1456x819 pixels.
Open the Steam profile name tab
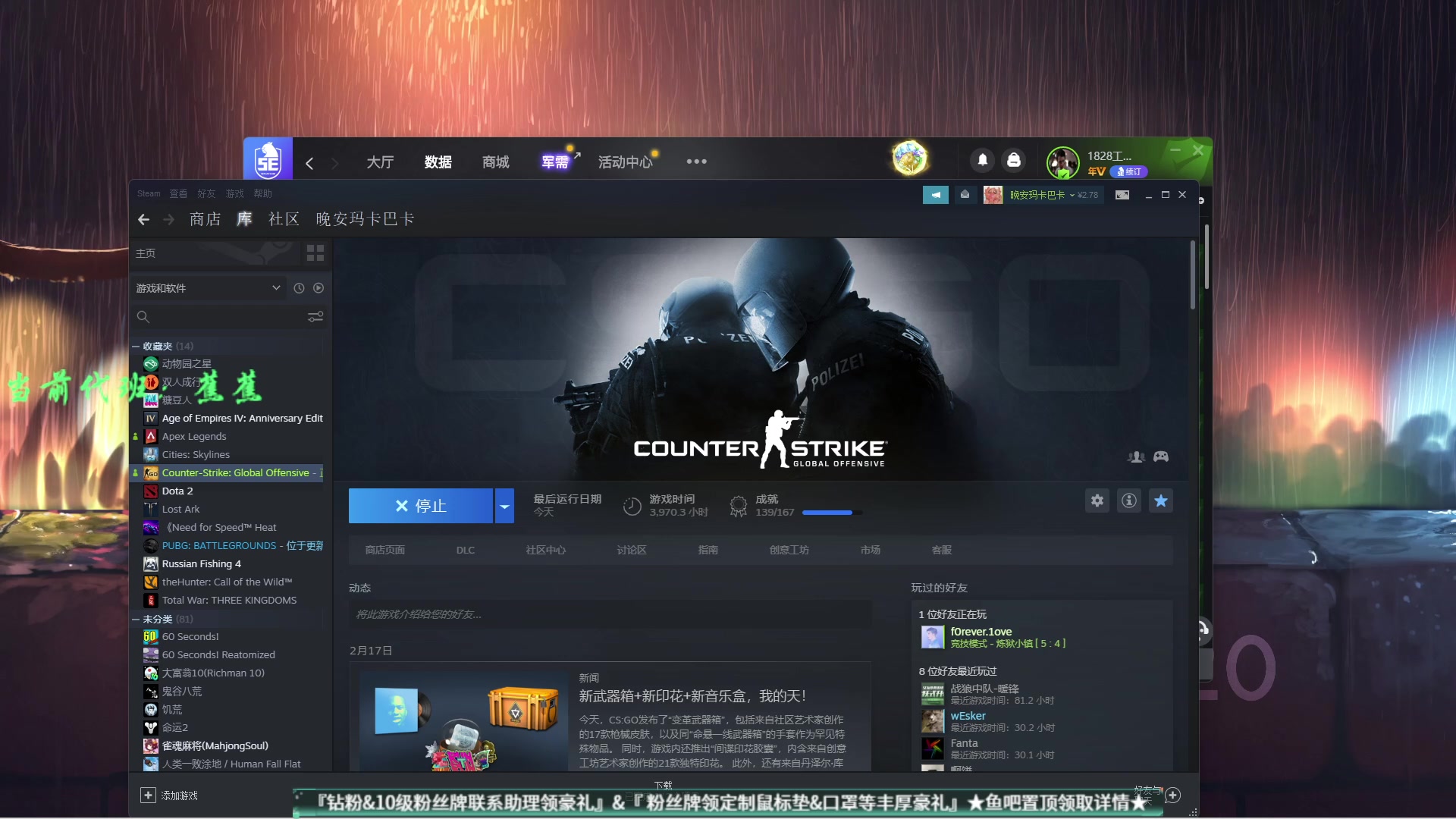pyautogui.click(x=366, y=219)
